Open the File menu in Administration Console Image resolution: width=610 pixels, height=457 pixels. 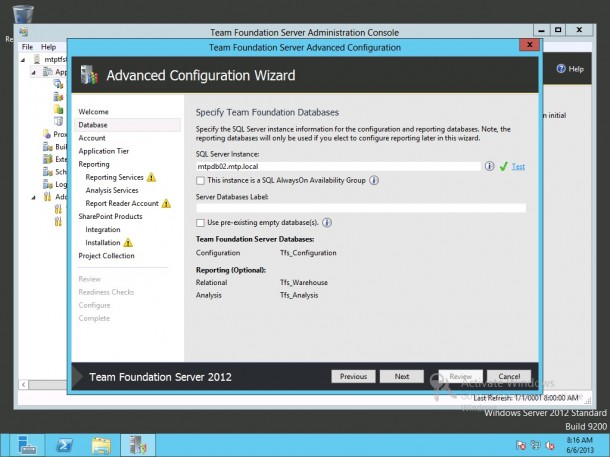coord(27,47)
